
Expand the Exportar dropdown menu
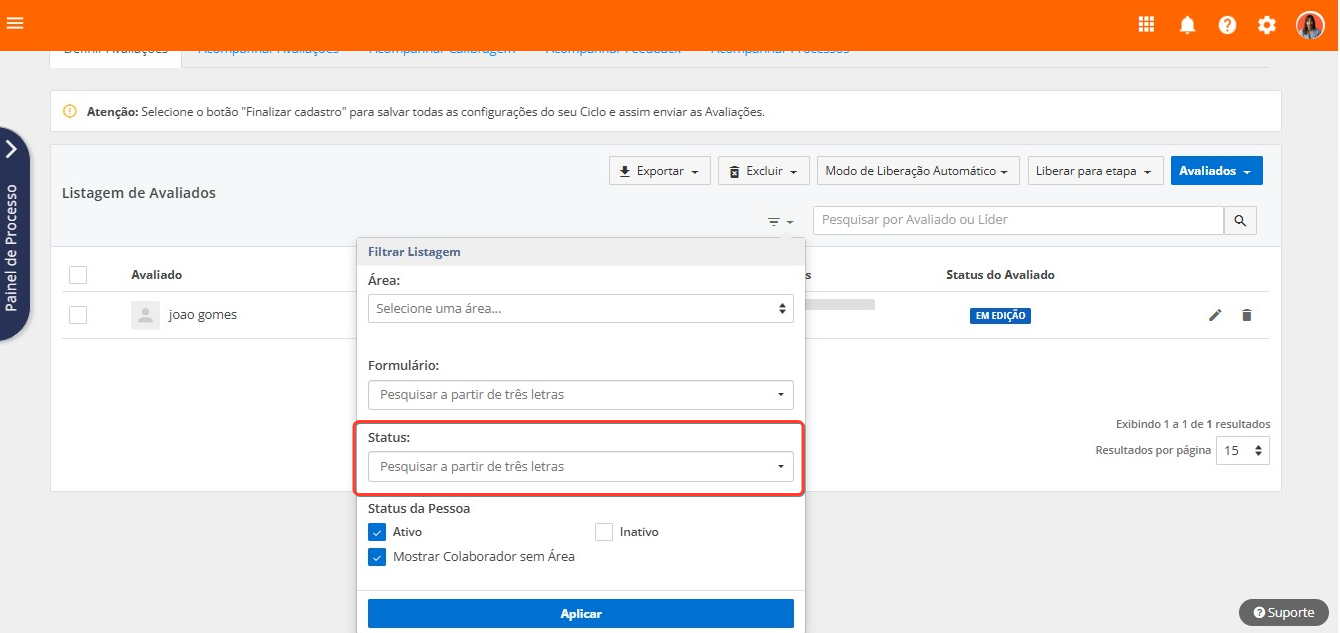(660, 171)
